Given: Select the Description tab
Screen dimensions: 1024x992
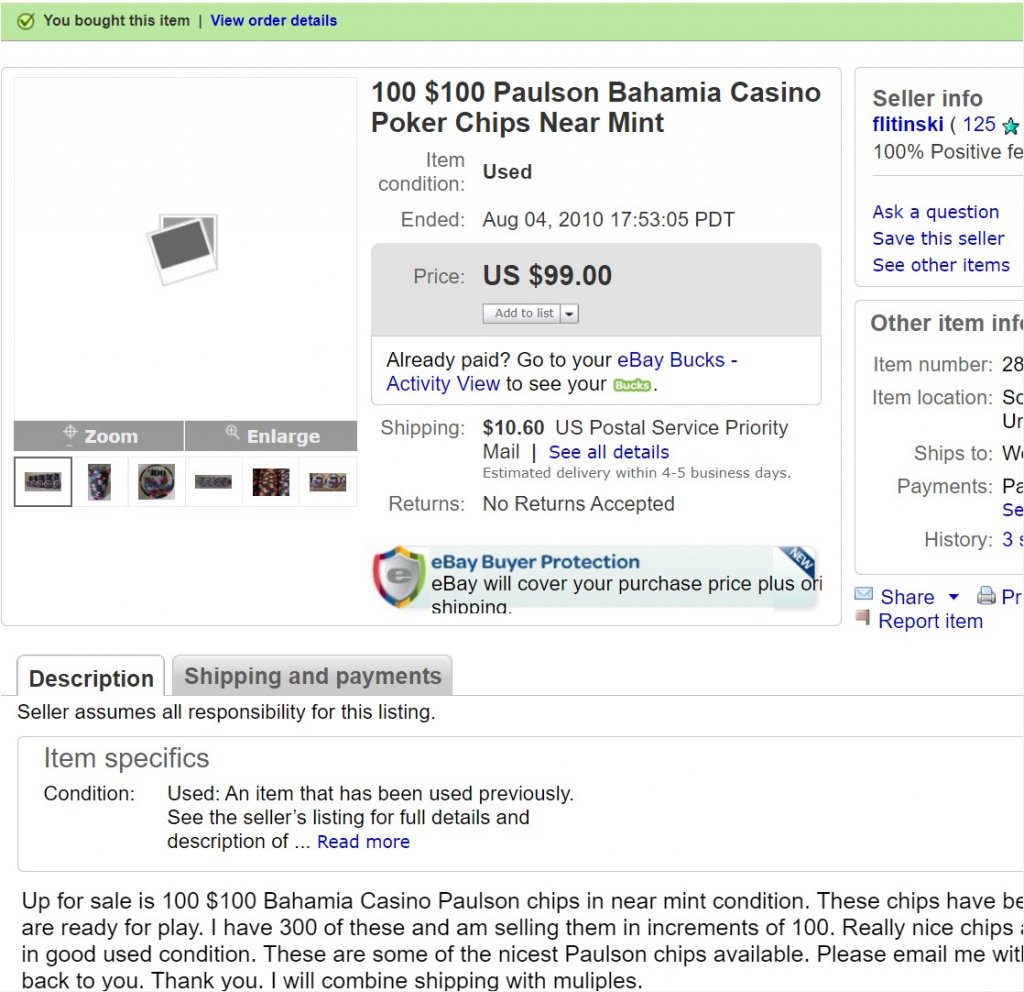Looking at the screenshot, I should [91, 677].
